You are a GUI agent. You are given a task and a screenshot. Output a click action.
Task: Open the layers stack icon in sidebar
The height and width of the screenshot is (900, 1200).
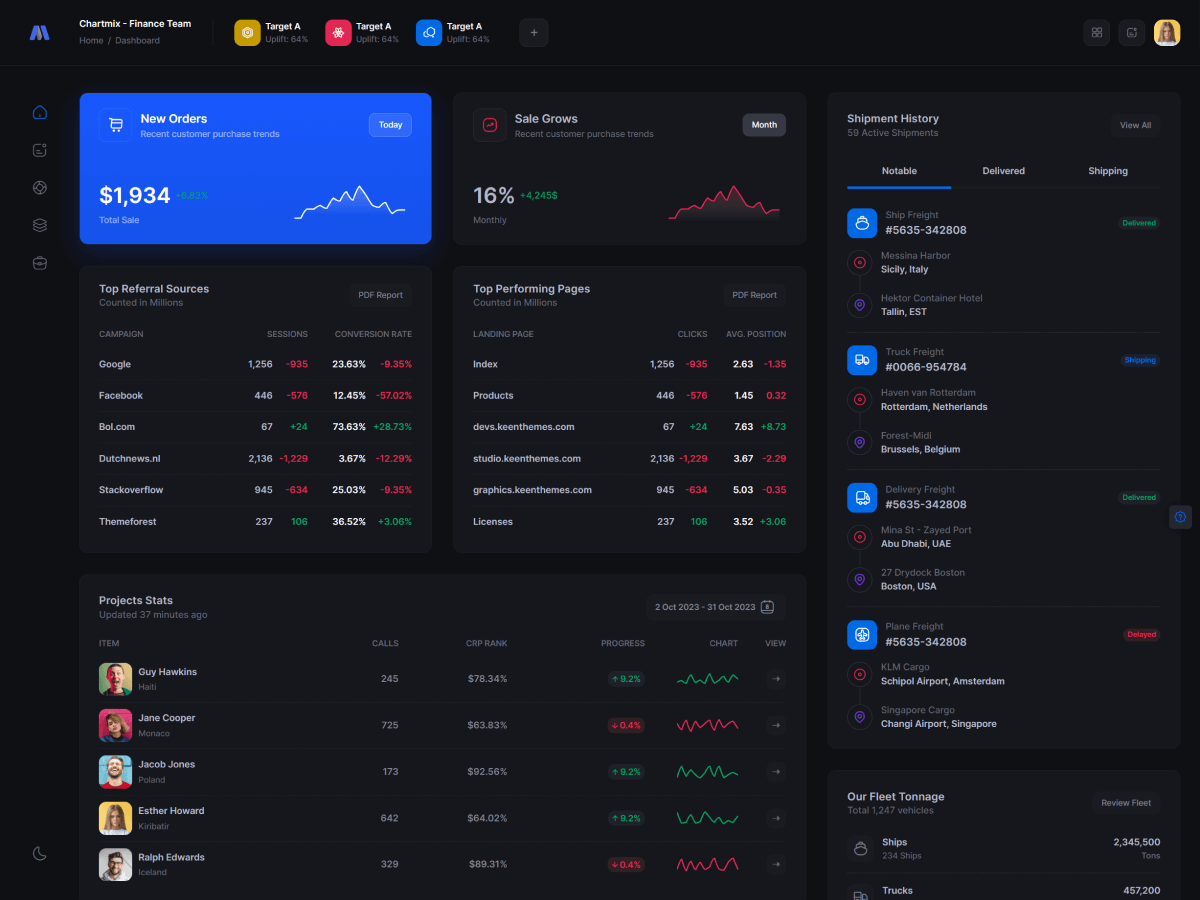[40, 225]
